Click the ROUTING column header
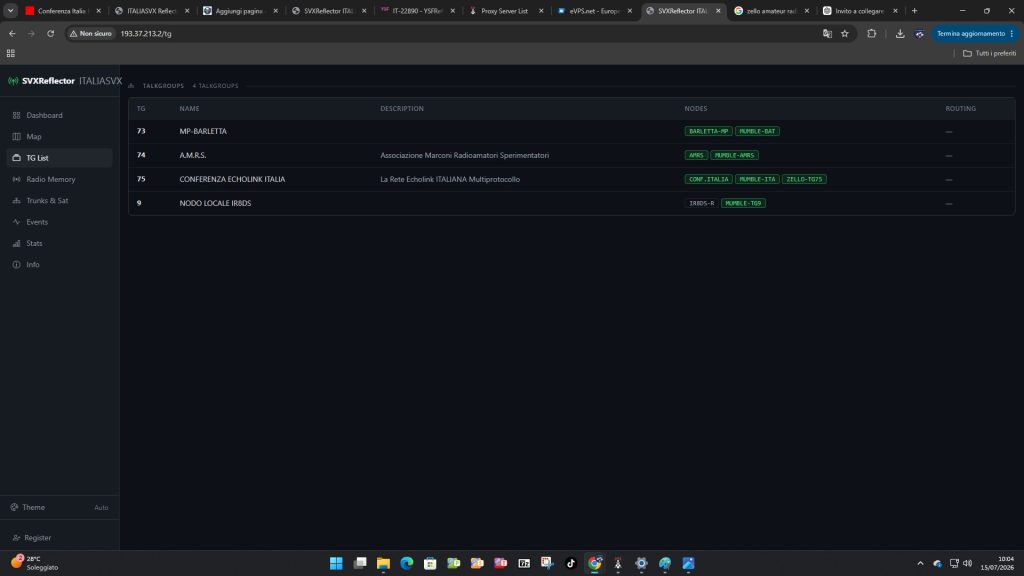The width and height of the screenshot is (1024, 576). pos(960,108)
